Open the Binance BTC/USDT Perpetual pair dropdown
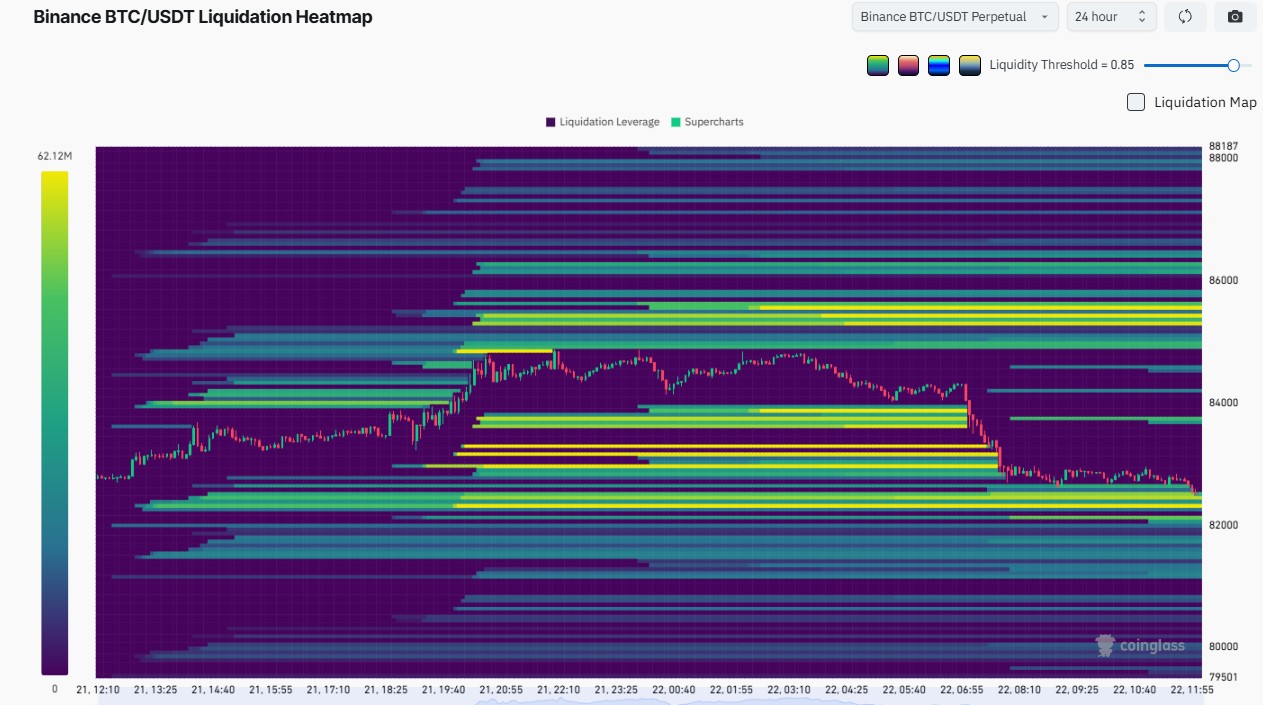 pos(954,17)
